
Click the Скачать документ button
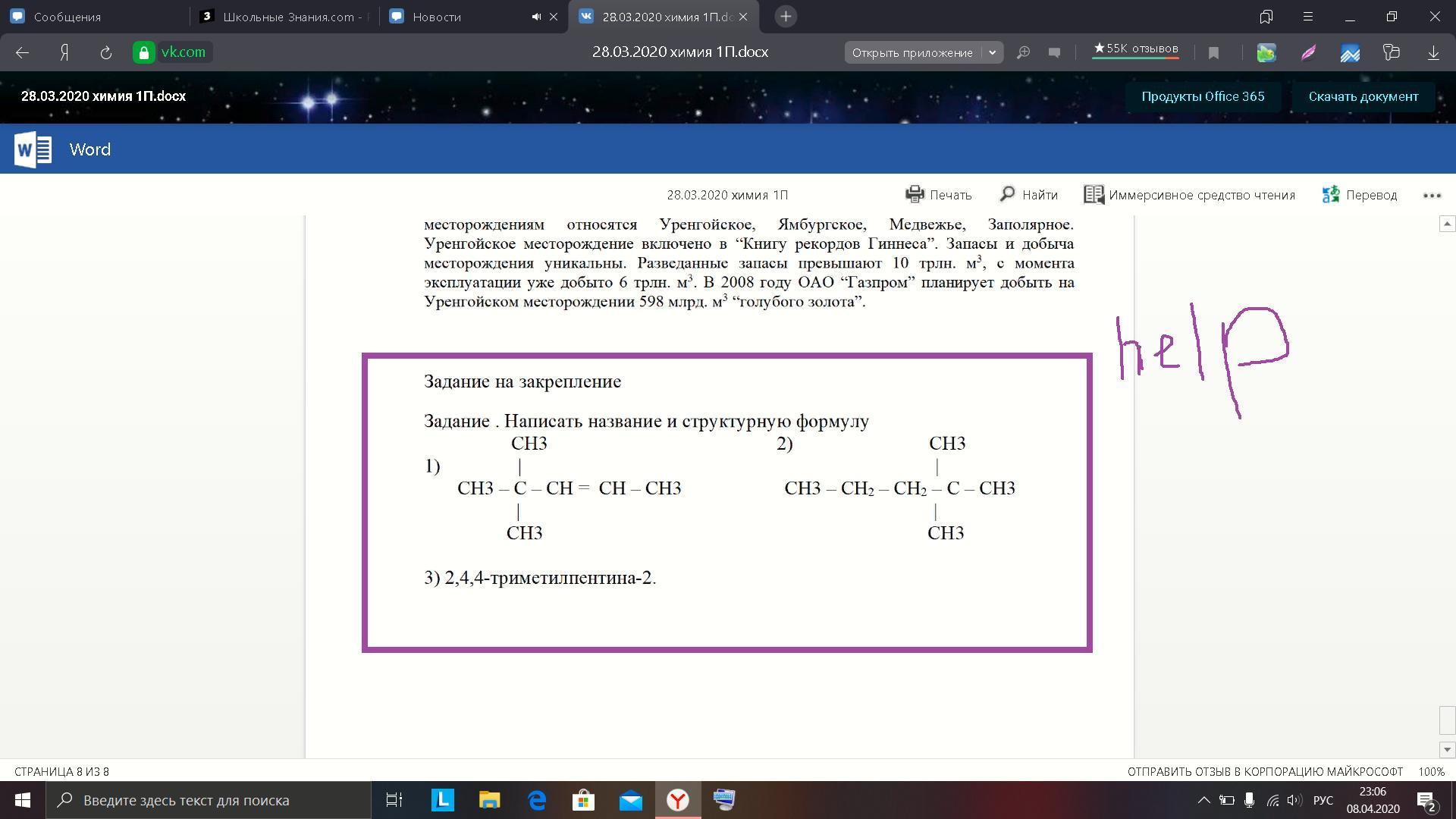click(1363, 96)
